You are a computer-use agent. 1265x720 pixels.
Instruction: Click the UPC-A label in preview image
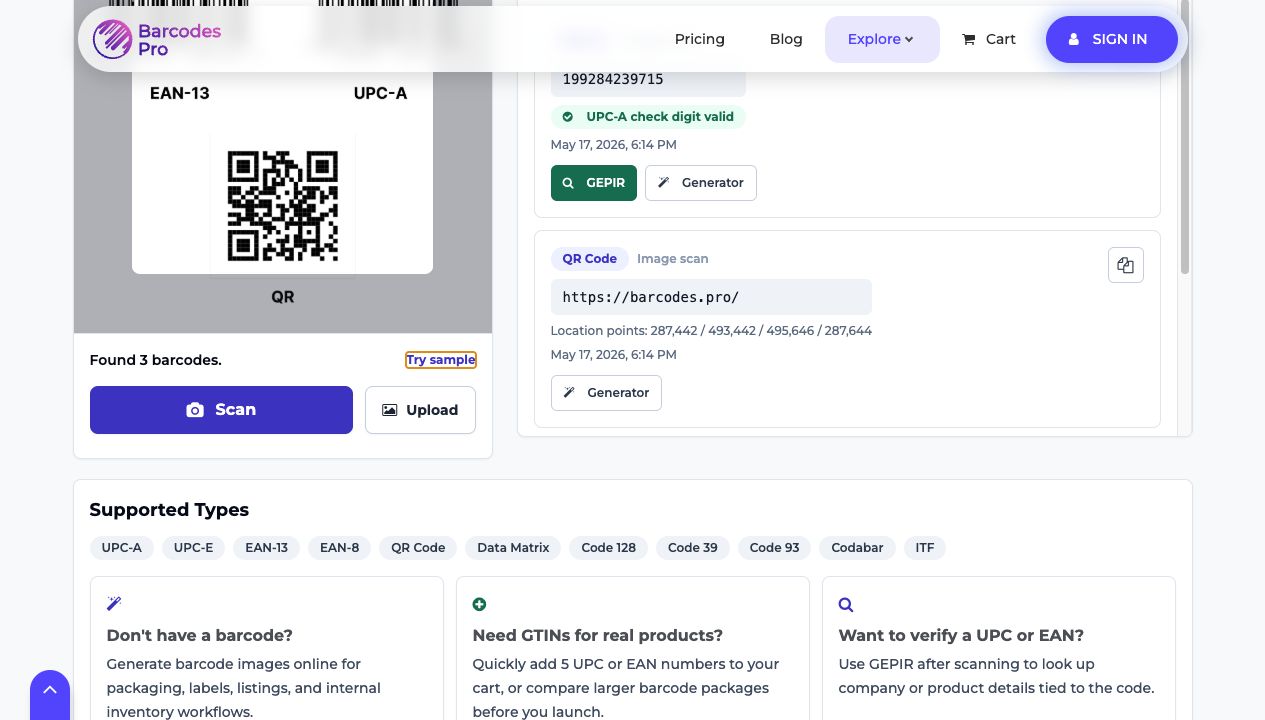pos(380,94)
